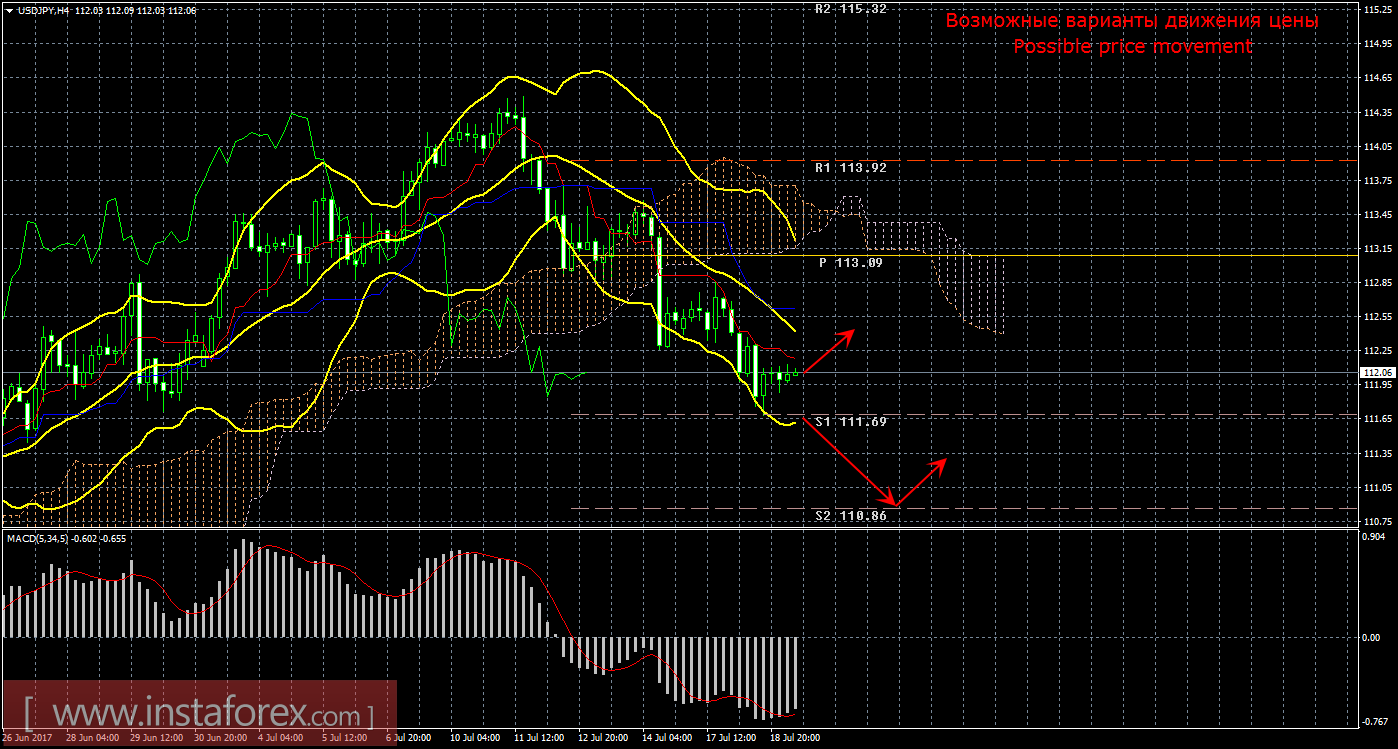Click the 11 Jul 12:00 time axis label

point(539,738)
